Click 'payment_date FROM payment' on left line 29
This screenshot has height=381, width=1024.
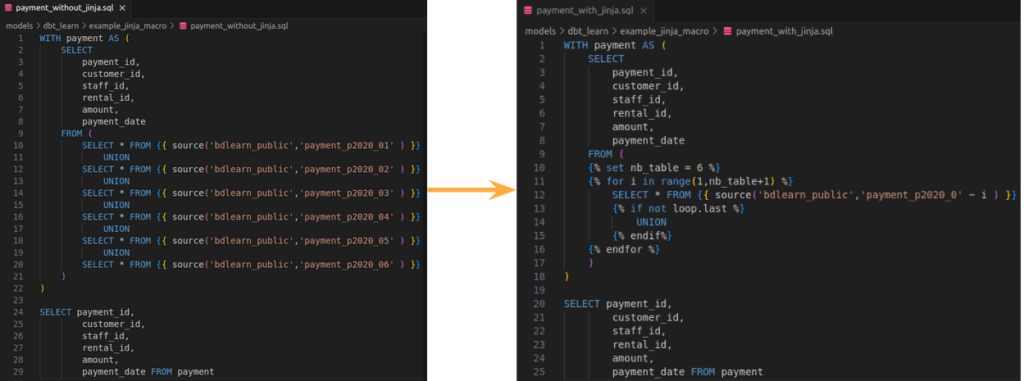148,372
